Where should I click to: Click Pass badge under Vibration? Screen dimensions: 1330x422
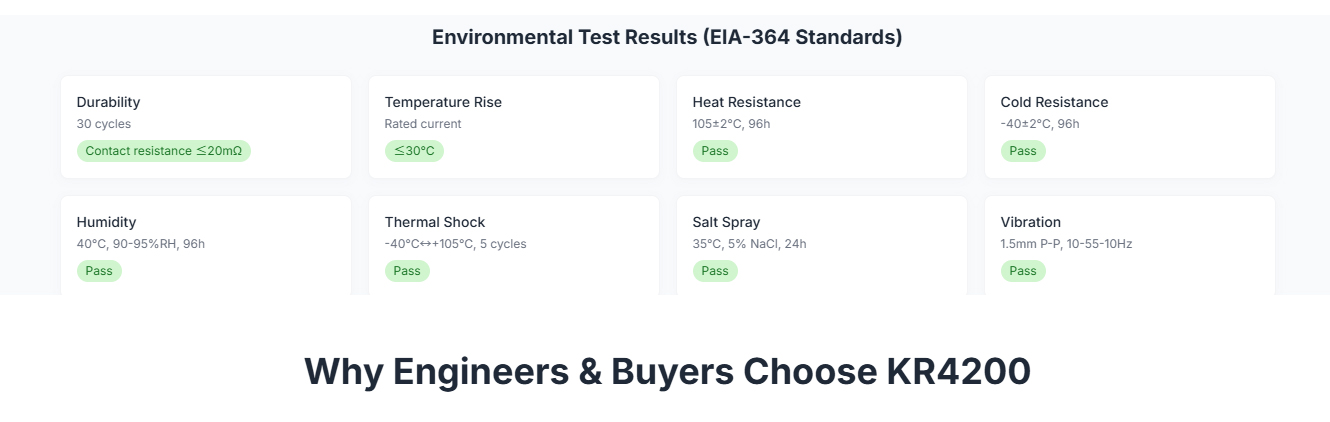(1023, 271)
